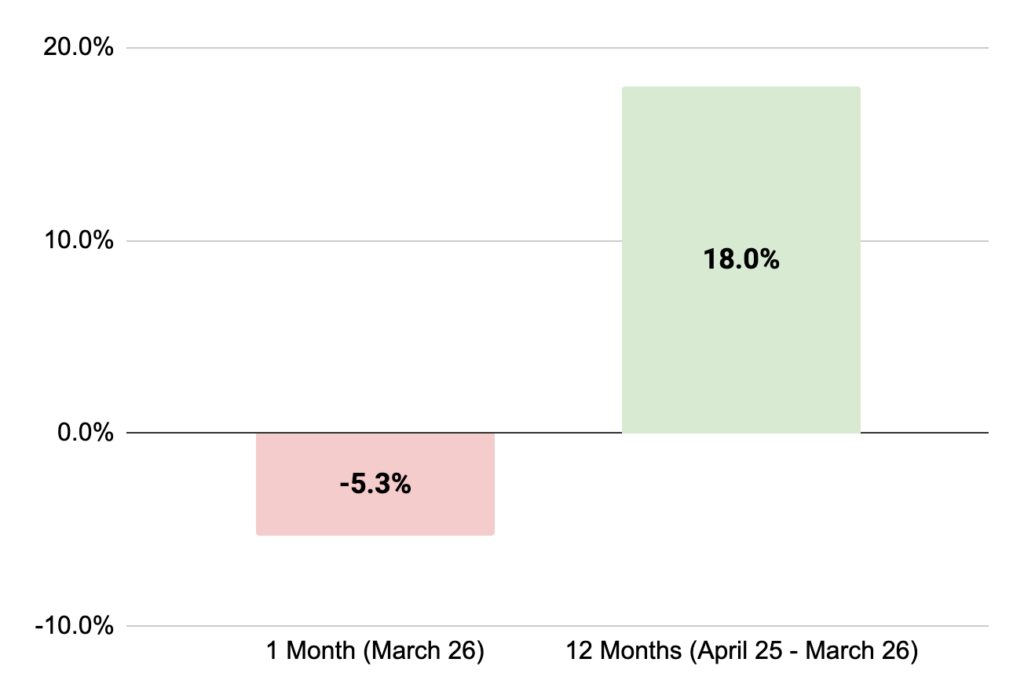Screen dimensions: 1024x699
Task: Click the -10.0% y-axis label
Action: click(73, 627)
